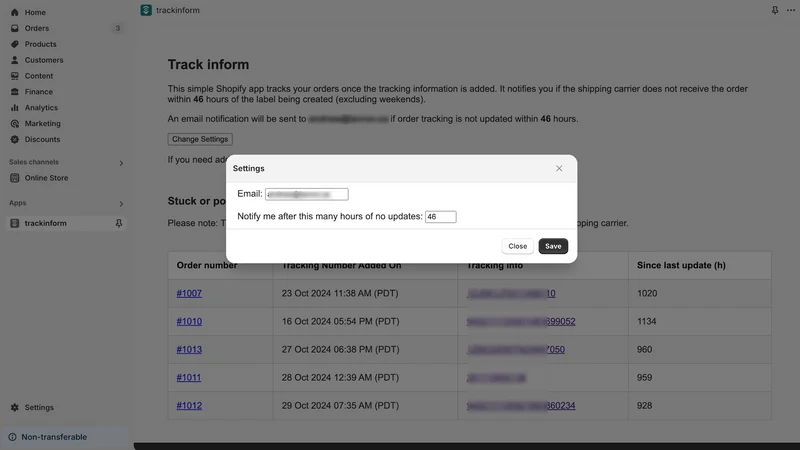
Task: Open tracking info link for order #1007
Action: (511, 293)
